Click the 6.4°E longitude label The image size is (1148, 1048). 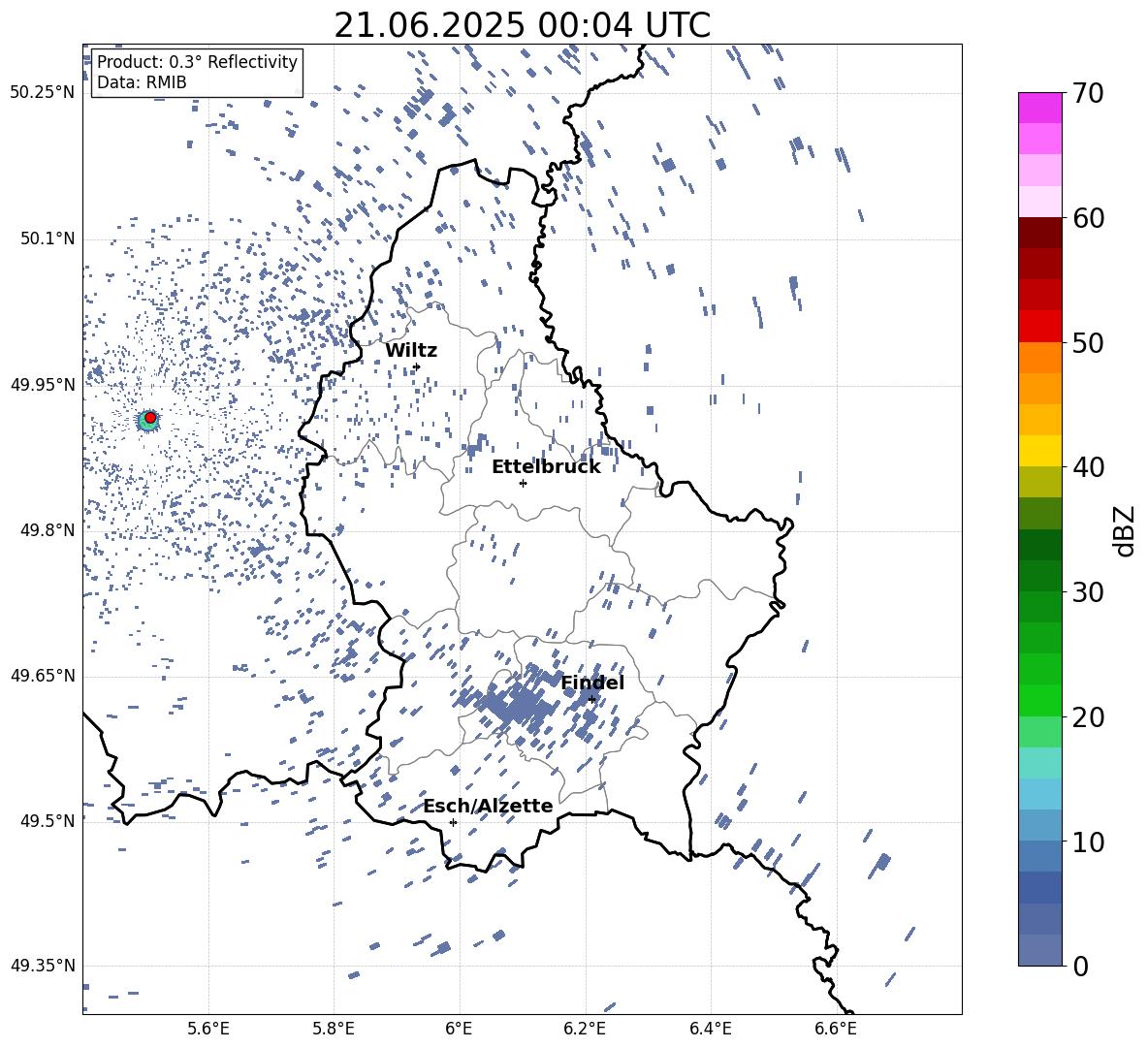[710, 1029]
